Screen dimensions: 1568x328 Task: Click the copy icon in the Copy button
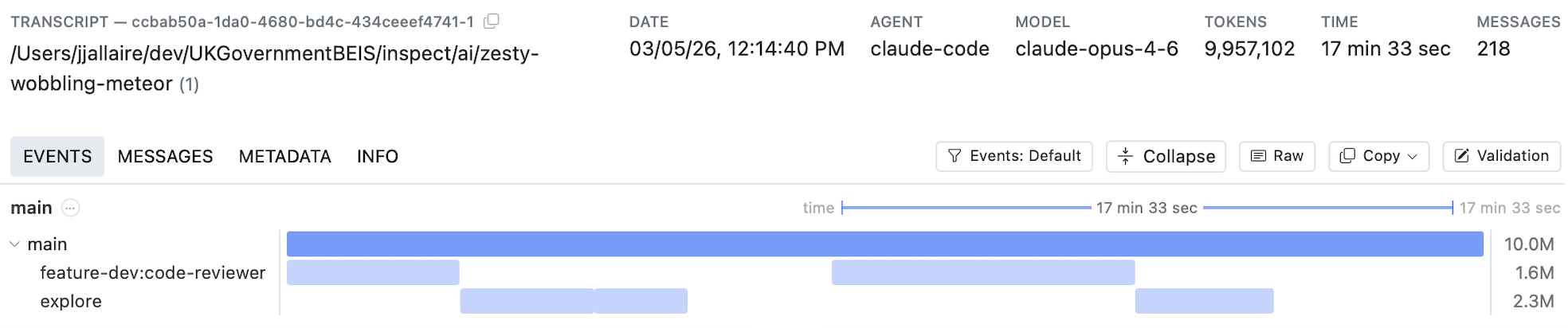pyautogui.click(x=1347, y=156)
